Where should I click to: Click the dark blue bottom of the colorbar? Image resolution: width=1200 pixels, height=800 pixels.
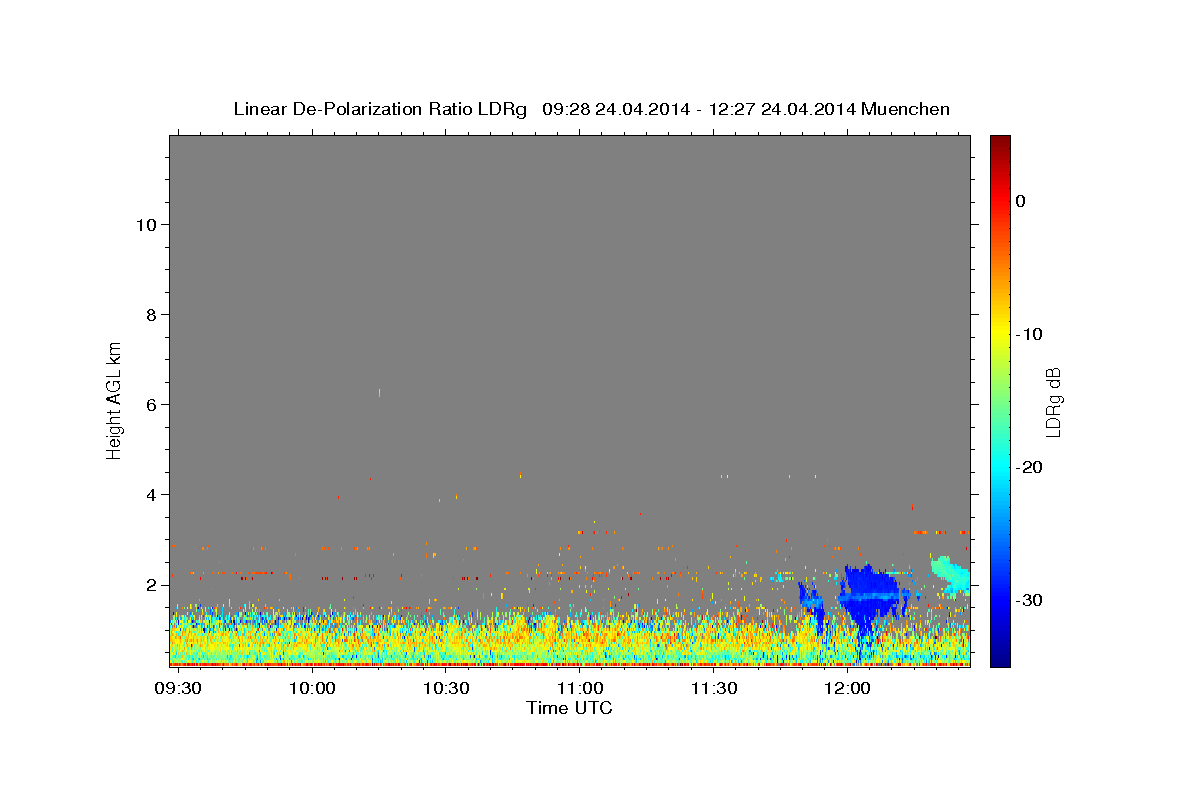pyautogui.click(x=1000, y=657)
